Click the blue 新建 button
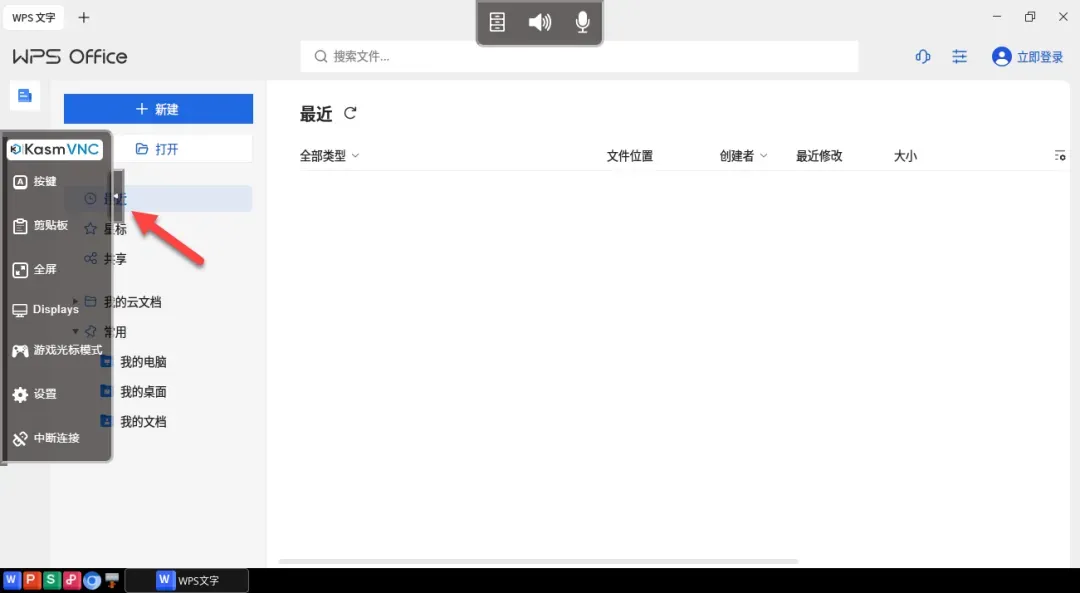Image resolution: width=1080 pixels, height=593 pixels. tap(158, 109)
